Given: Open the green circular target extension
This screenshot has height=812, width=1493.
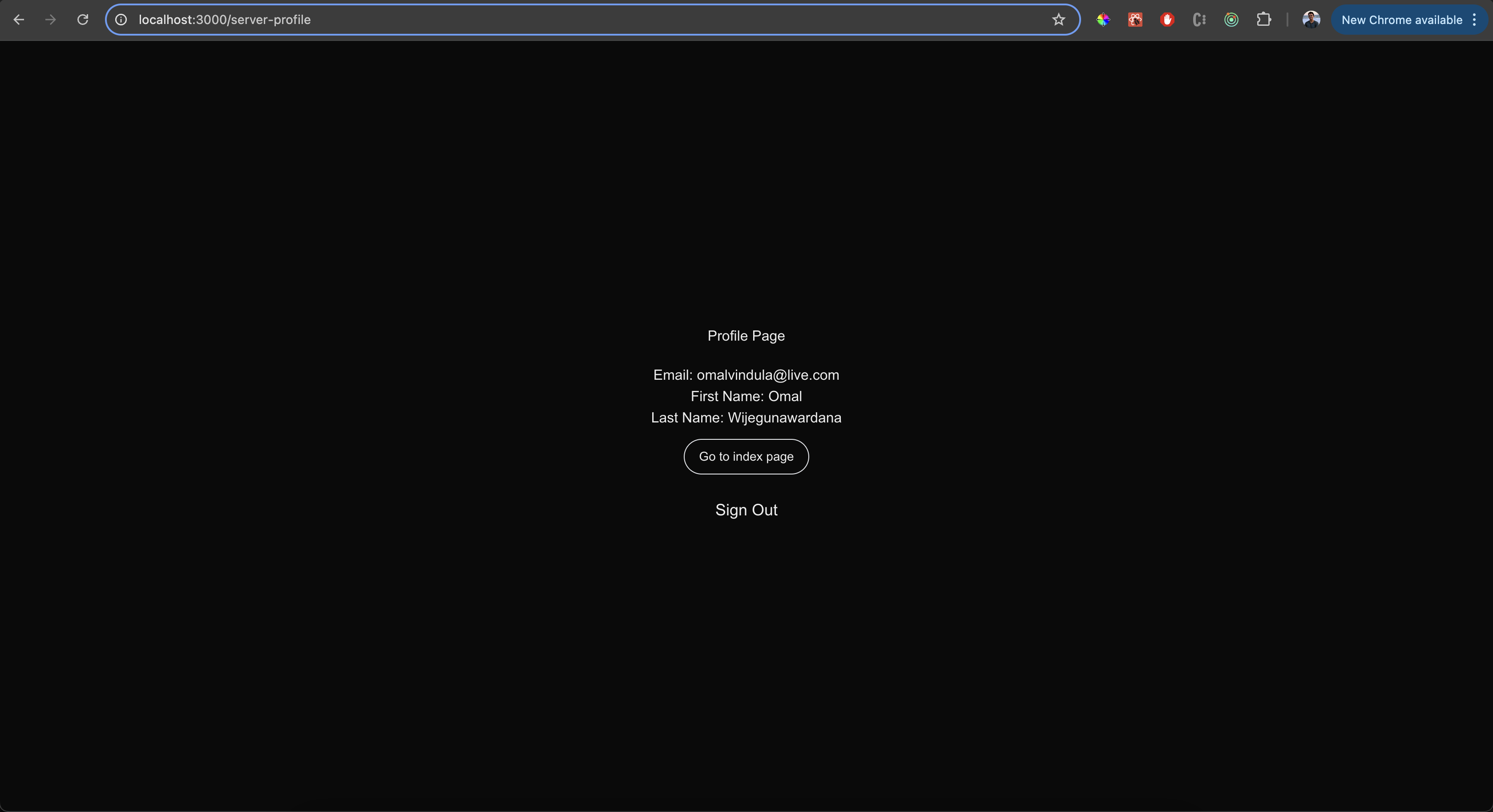Looking at the screenshot, I should (1231, 20).
